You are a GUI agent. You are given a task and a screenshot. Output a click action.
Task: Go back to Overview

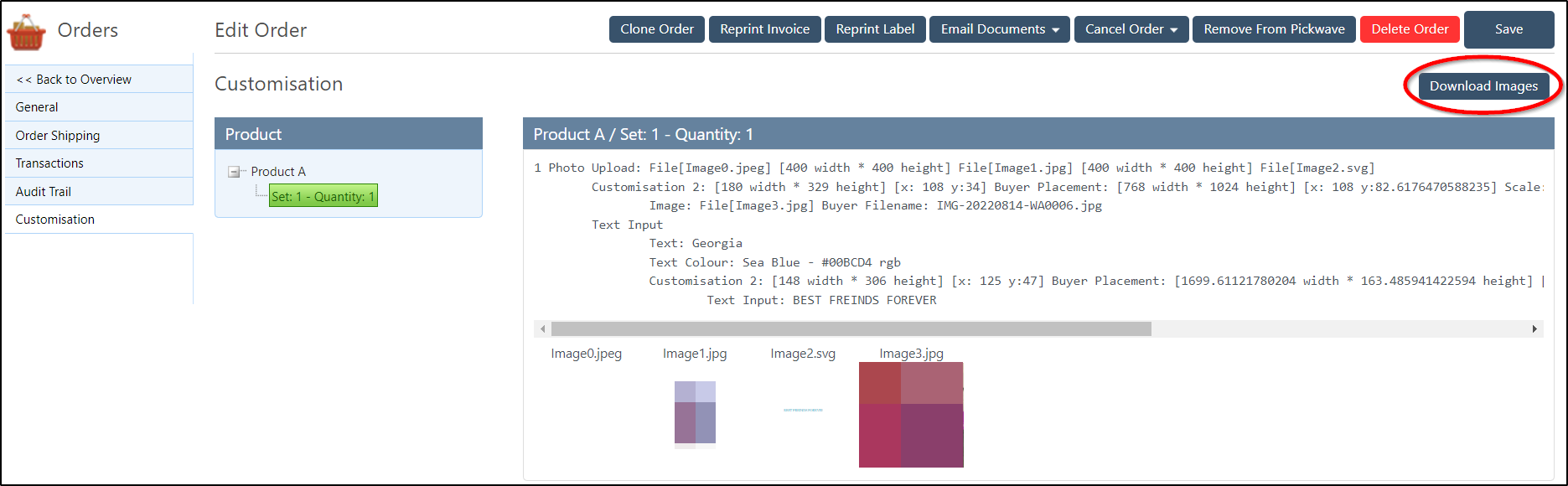point(74,80)
